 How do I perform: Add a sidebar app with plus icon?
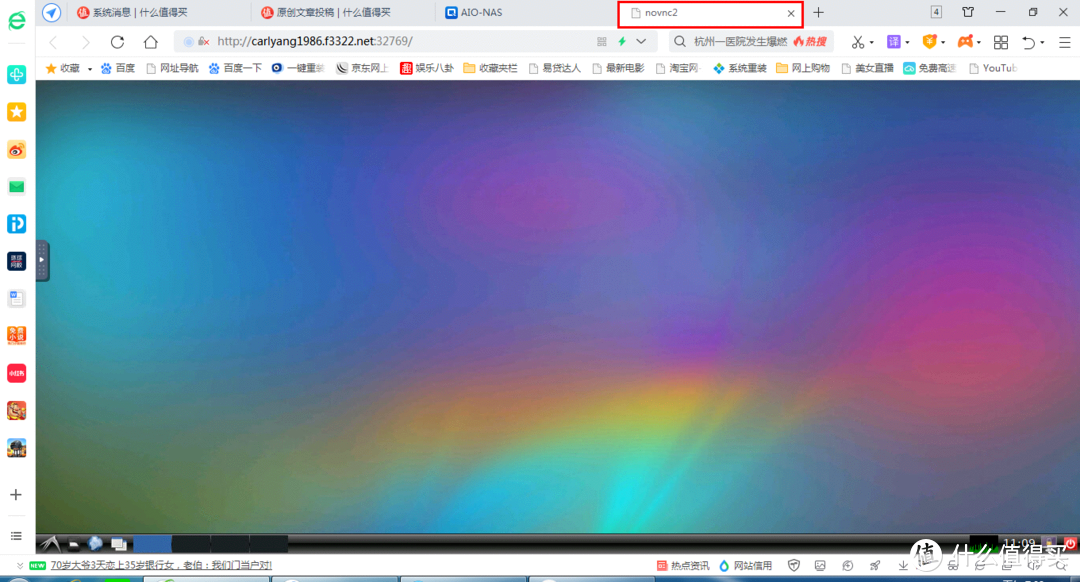click(16, 495)
